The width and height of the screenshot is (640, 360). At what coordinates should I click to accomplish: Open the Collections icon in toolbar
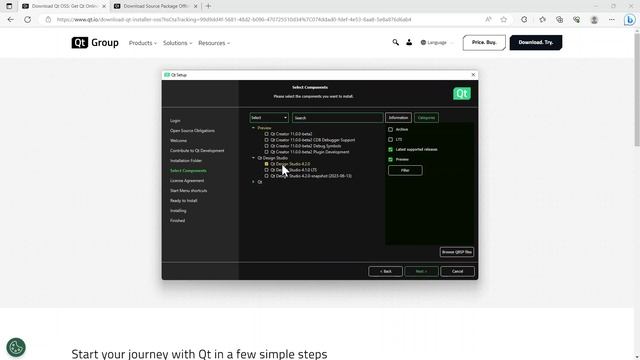pos(560,19)
